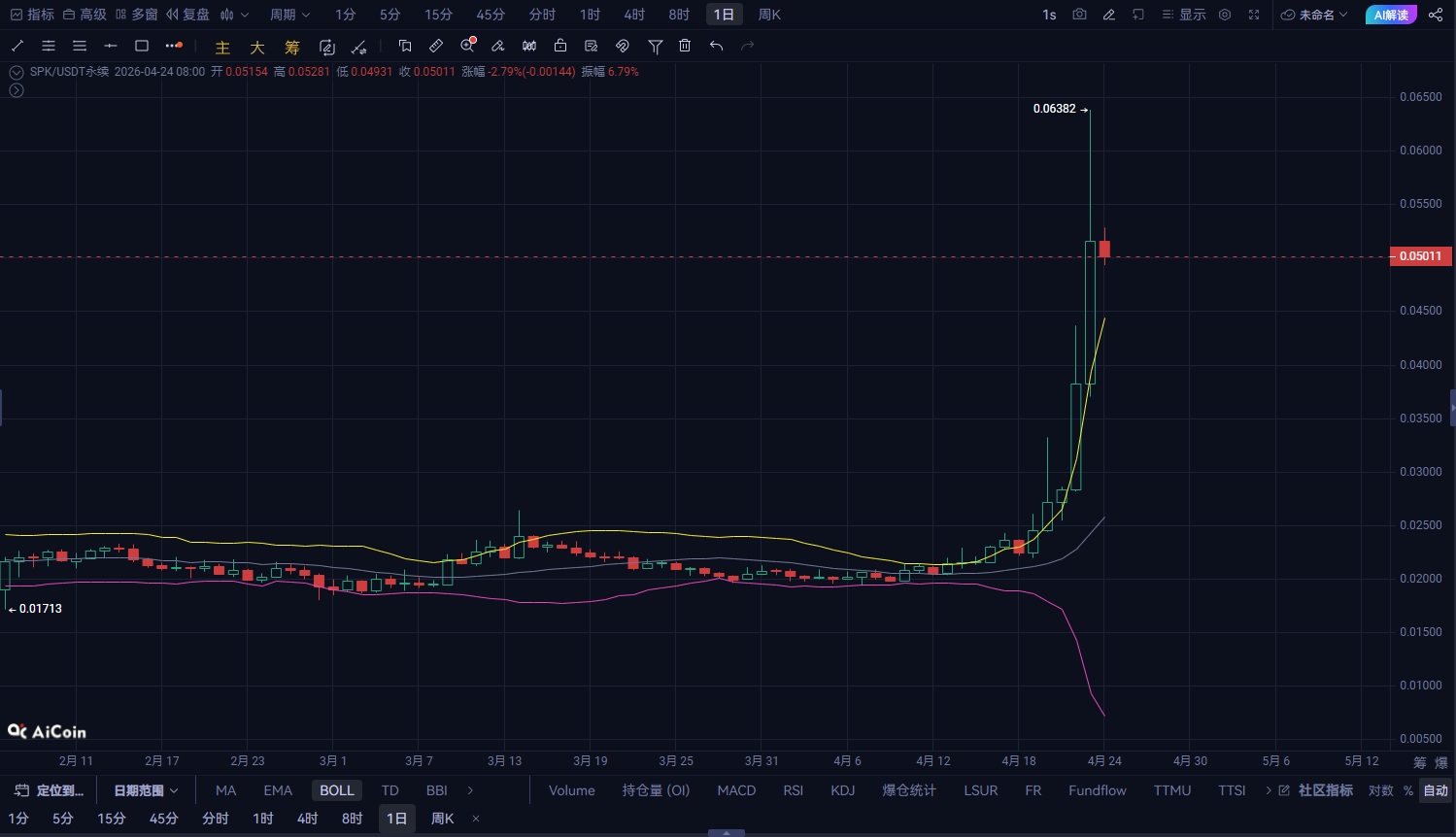Open chart settings hexagon icon
The width and height of the screenshot is (1456, 837).
1225,15
